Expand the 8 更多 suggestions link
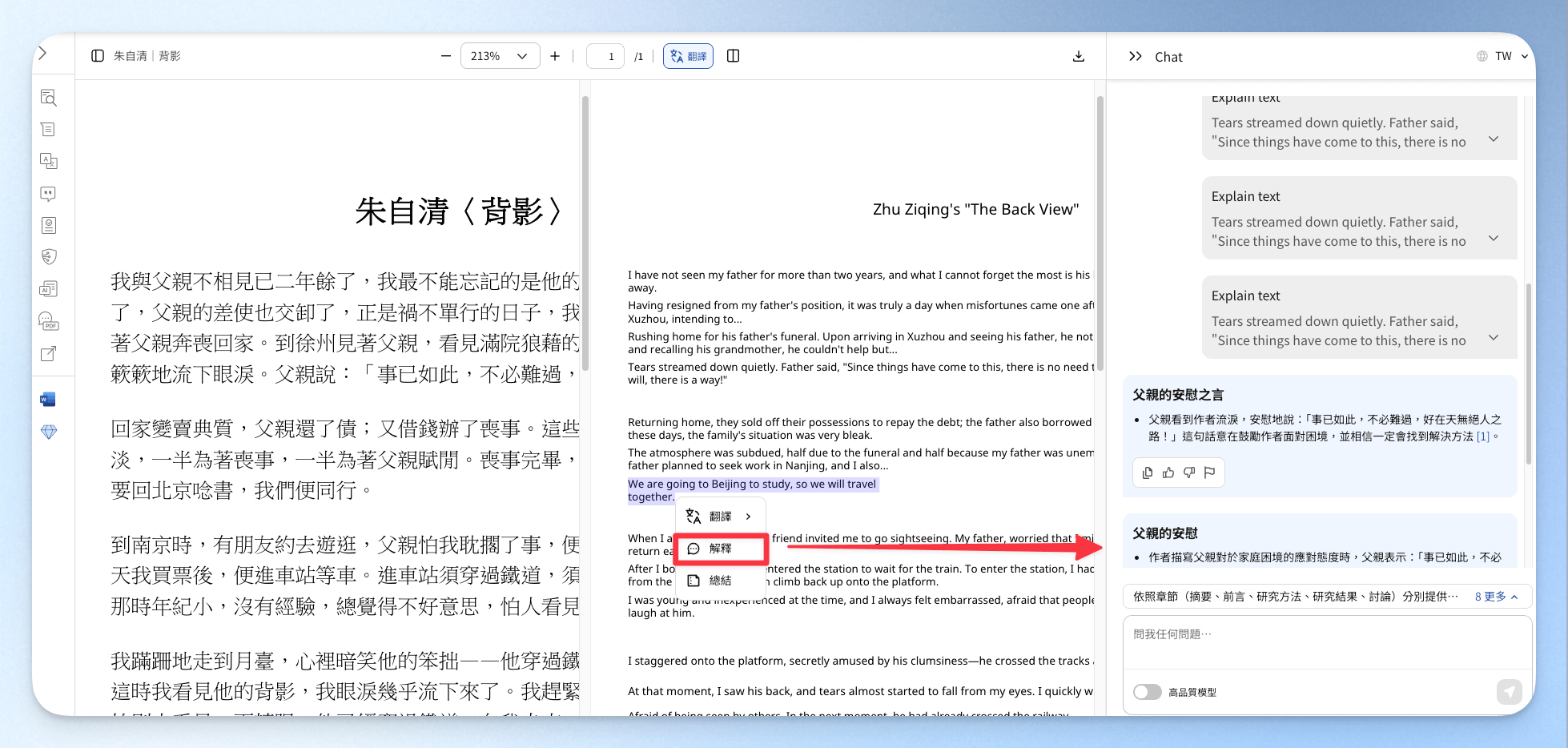 [1496, 597]
